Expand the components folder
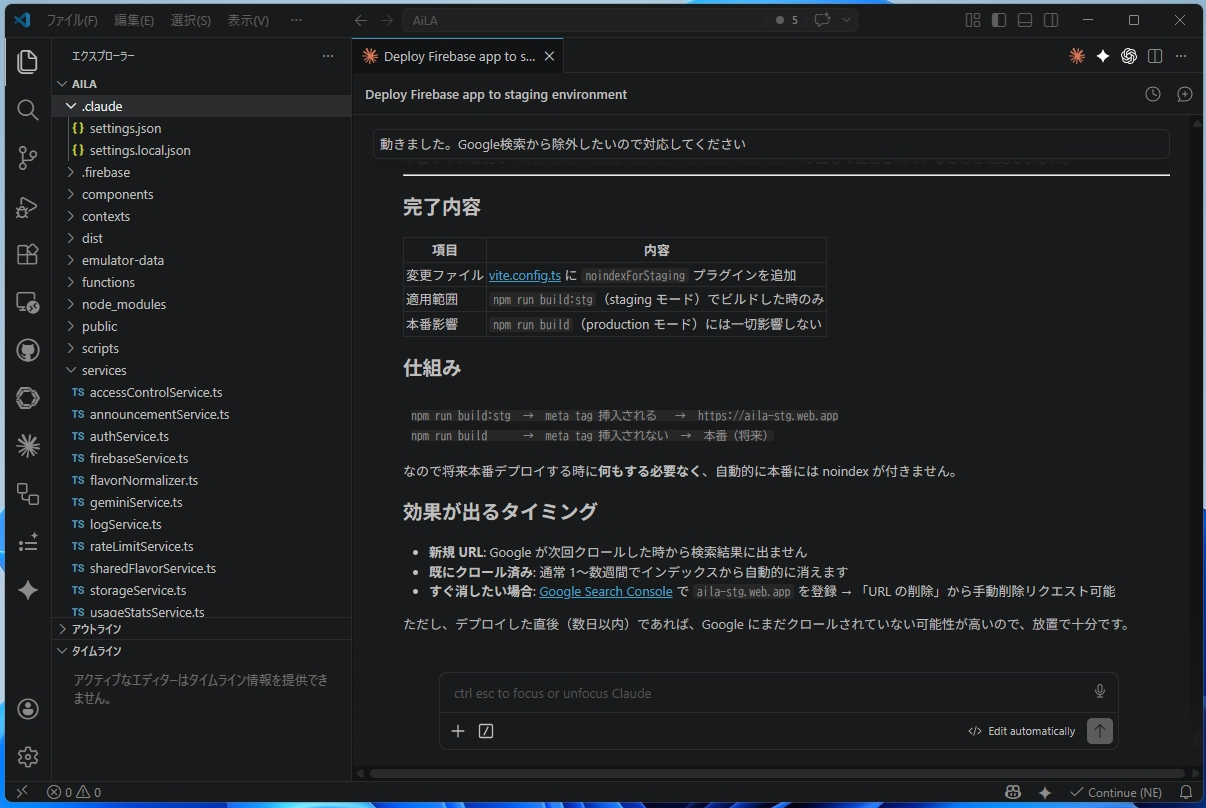Viewport: 1206px width, 808px height. coord(201,194)
